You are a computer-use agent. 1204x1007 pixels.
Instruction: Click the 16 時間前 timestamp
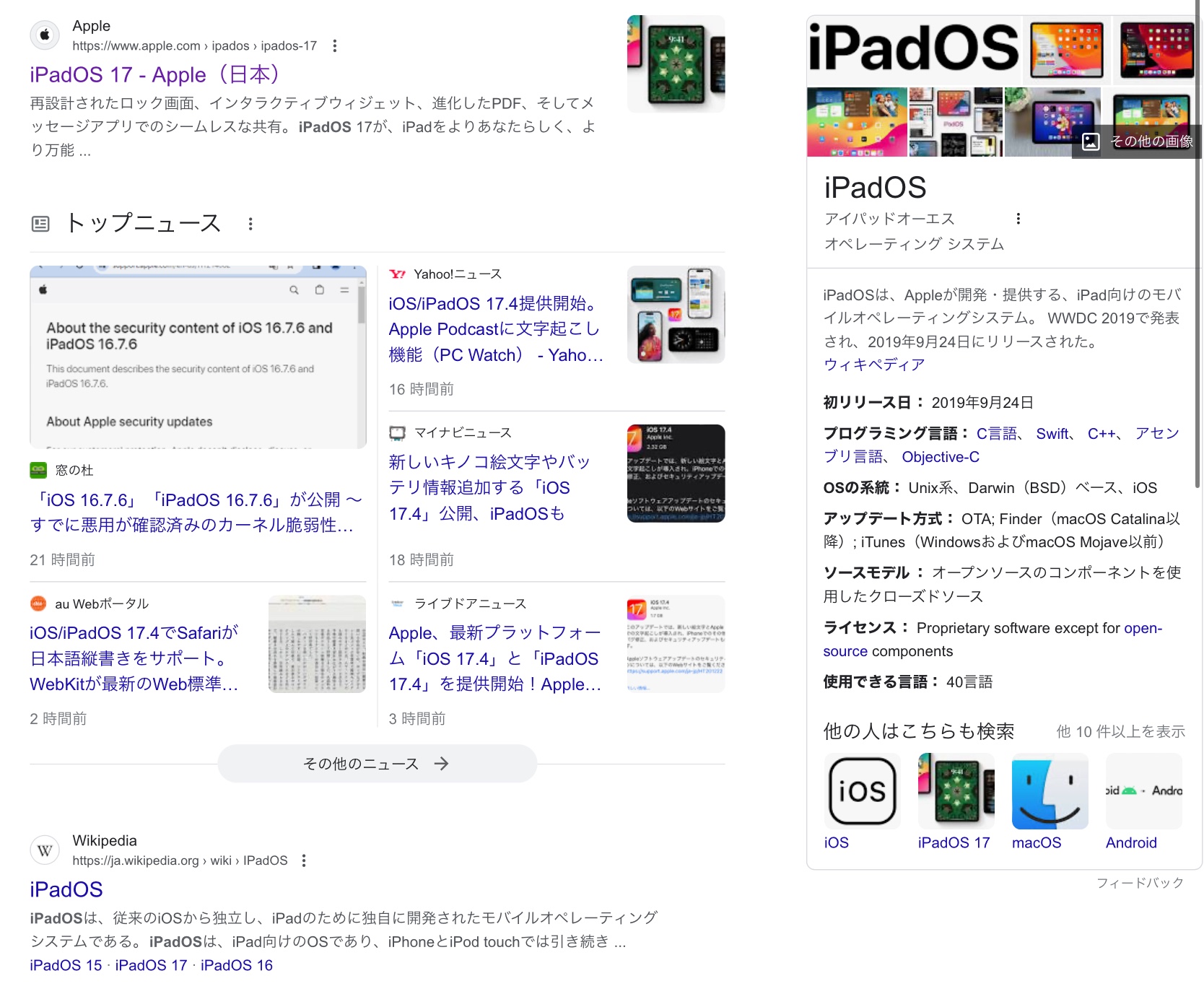click(422, 390)
